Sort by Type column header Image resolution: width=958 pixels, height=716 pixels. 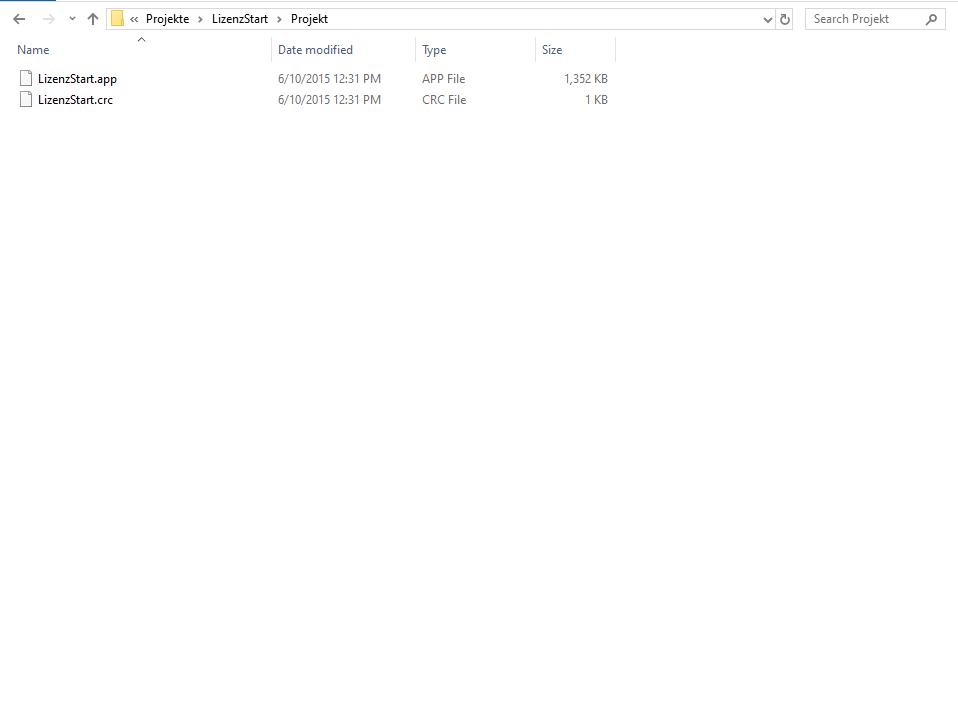click(x=434, y=50)
